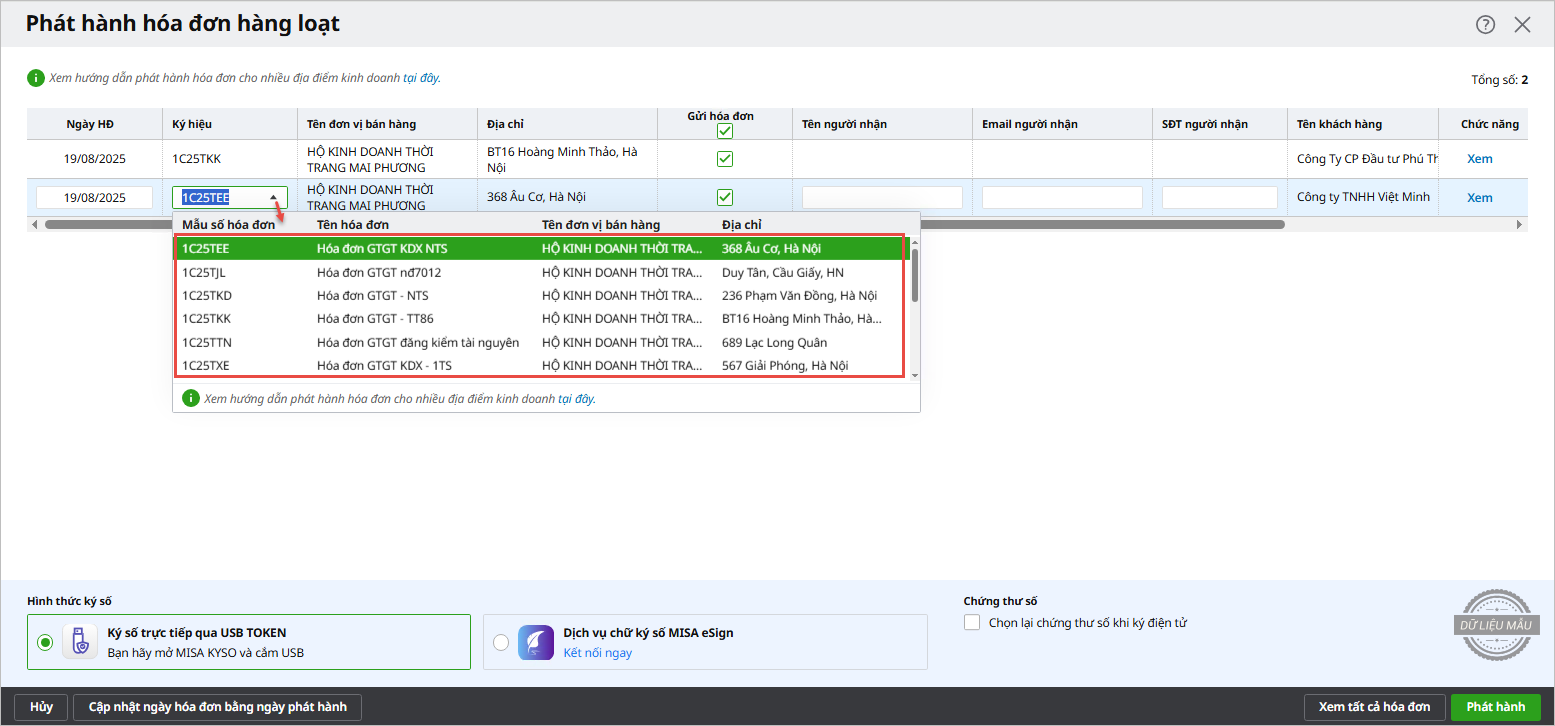This screenshot has height=726, width=1555.
Task: Click info icon in dropdown footer
Action: point(190,398)
